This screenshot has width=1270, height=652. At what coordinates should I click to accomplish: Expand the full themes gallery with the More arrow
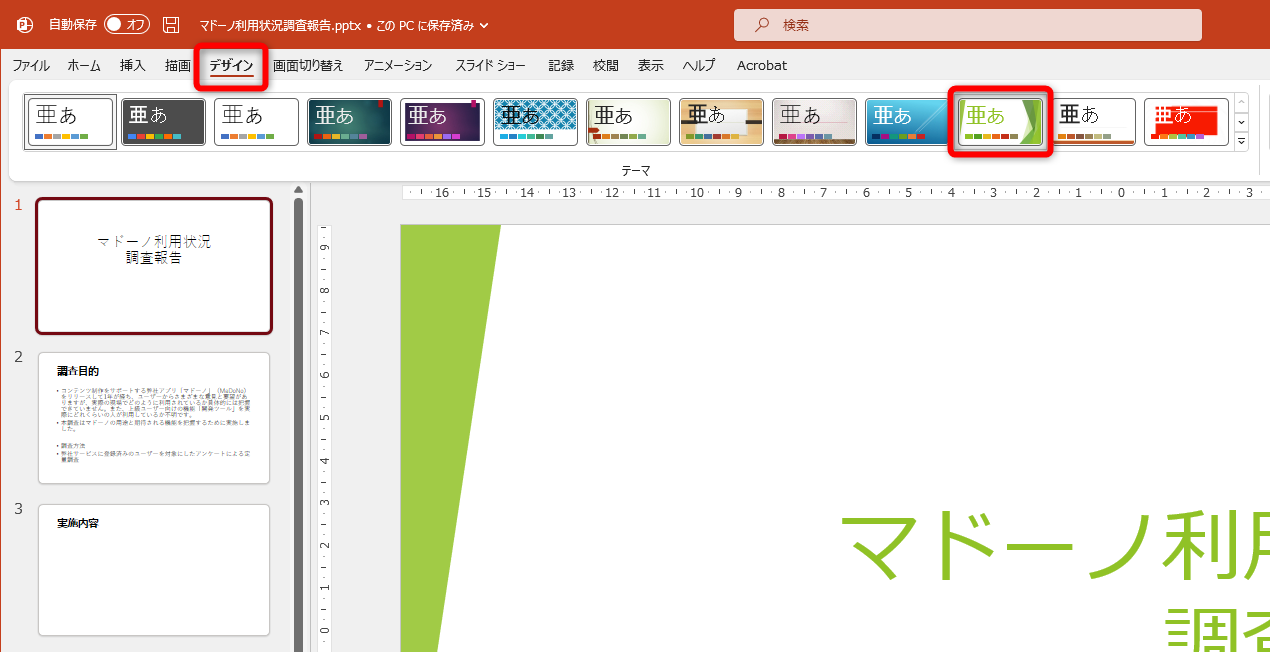click(x=1241, y=142)
